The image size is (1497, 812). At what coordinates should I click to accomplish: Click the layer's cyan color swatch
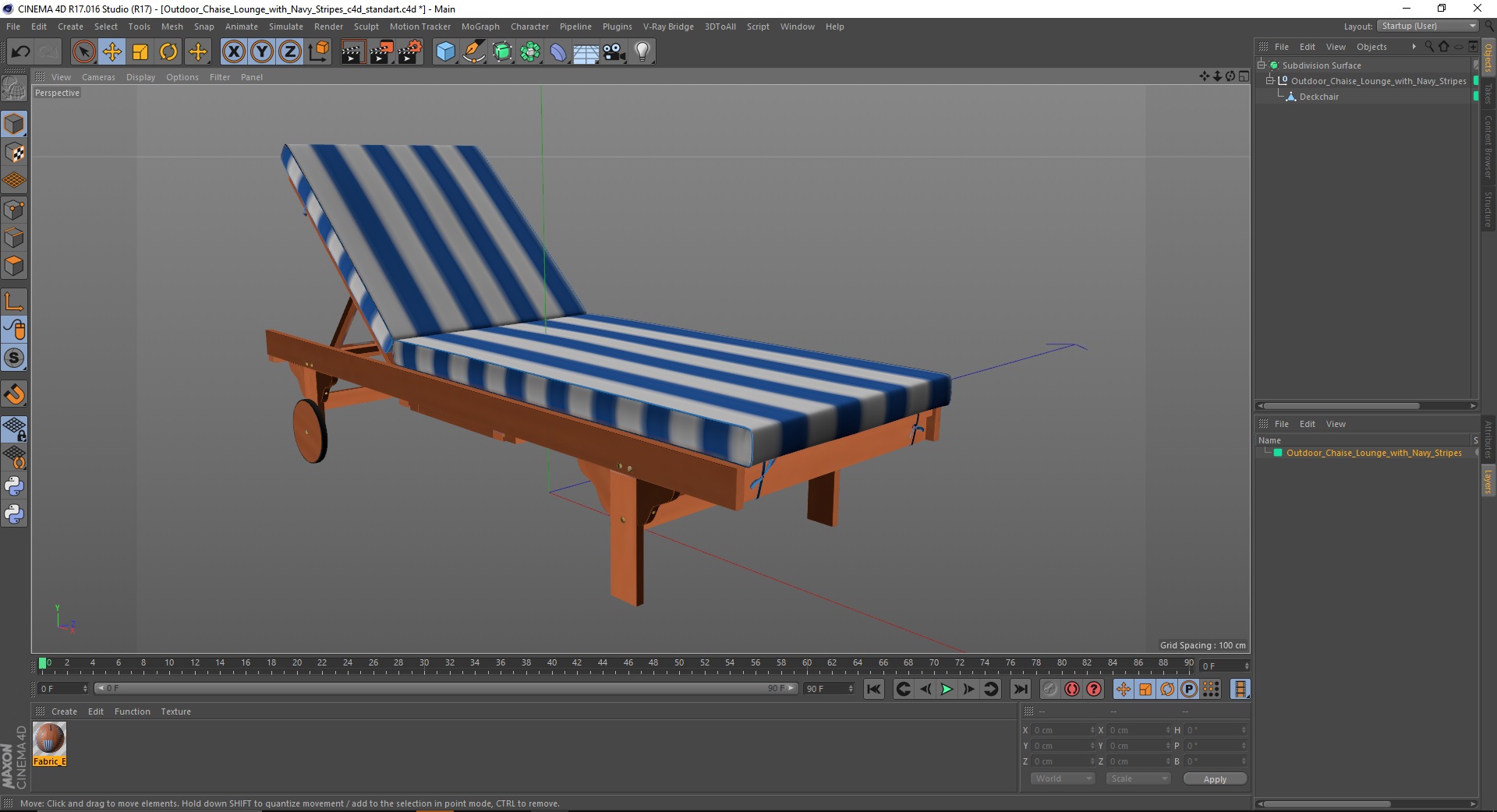click(x=1278, y=453)
